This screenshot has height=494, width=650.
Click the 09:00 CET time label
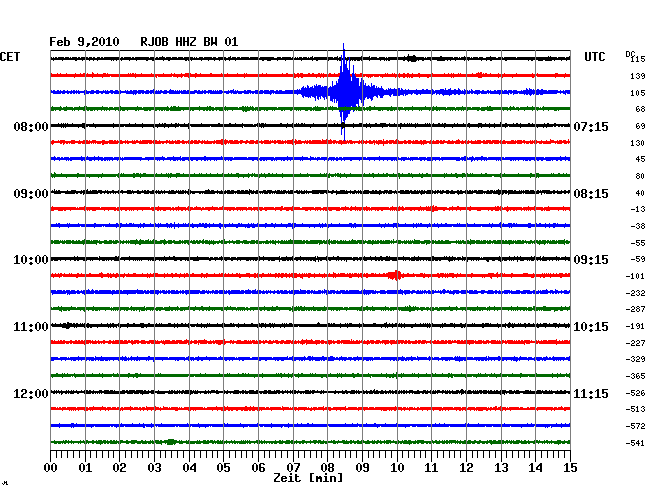(x=31, y=194)
